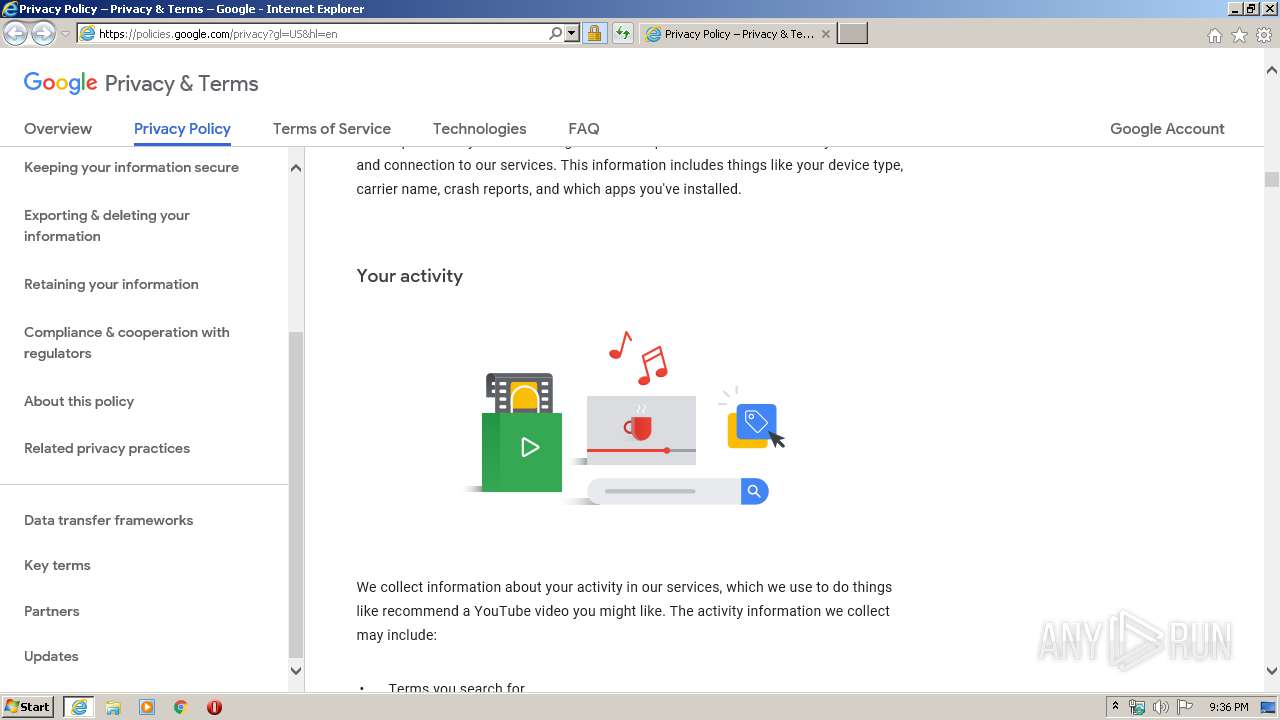The height and width of the screenshot is (720, 1280).
Task: Click page scrollbar up arrow
Action: click(1272, 70)
